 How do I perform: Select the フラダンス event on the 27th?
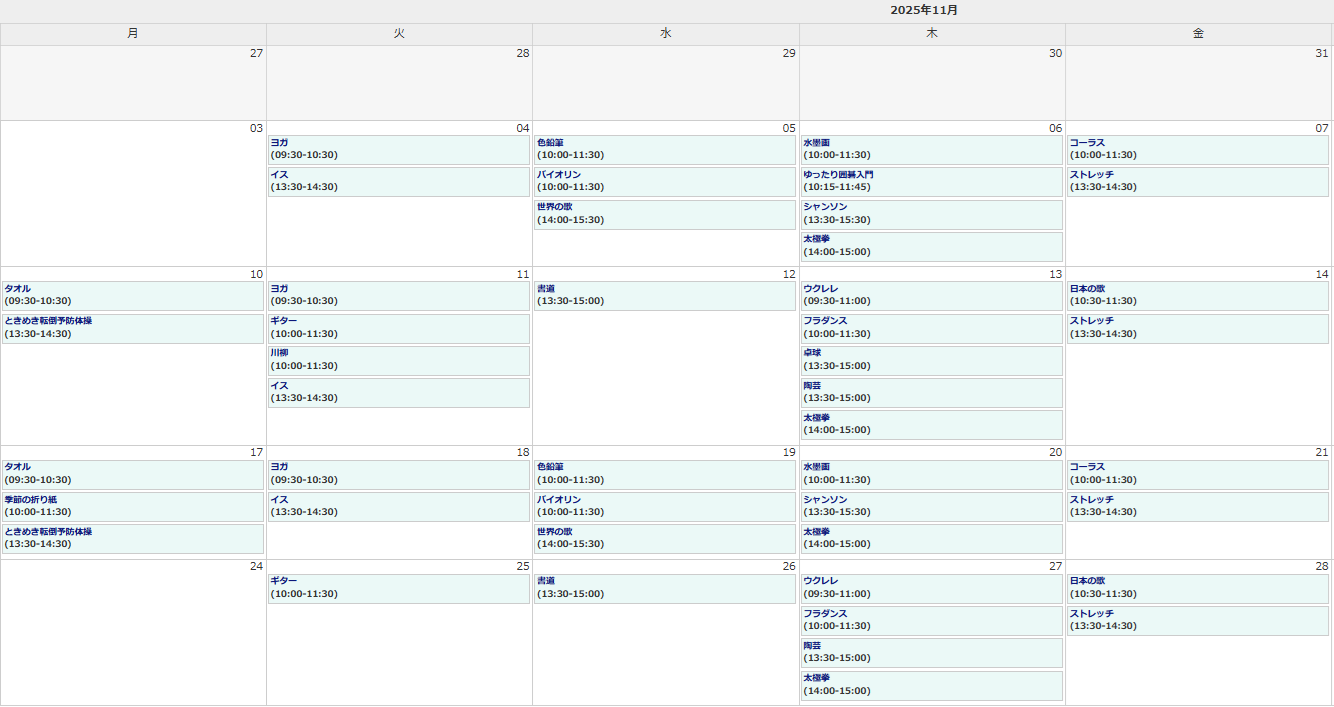click(931, 620)
